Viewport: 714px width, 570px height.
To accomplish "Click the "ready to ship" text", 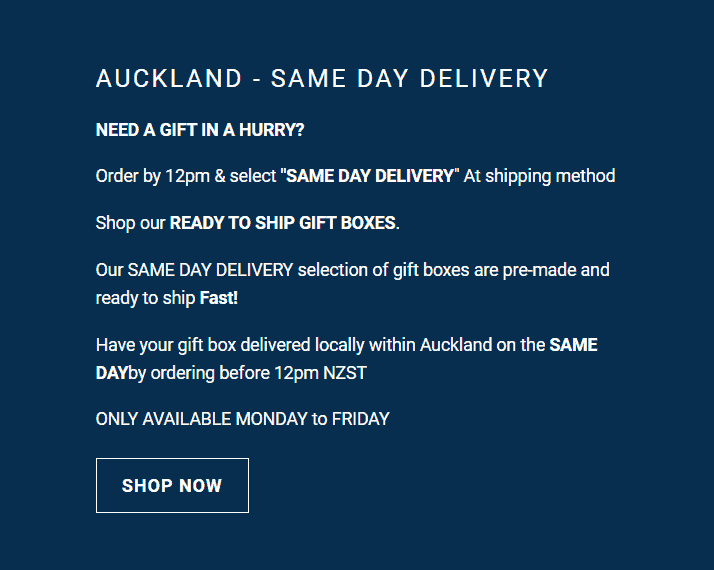I will tap(145, 299).
